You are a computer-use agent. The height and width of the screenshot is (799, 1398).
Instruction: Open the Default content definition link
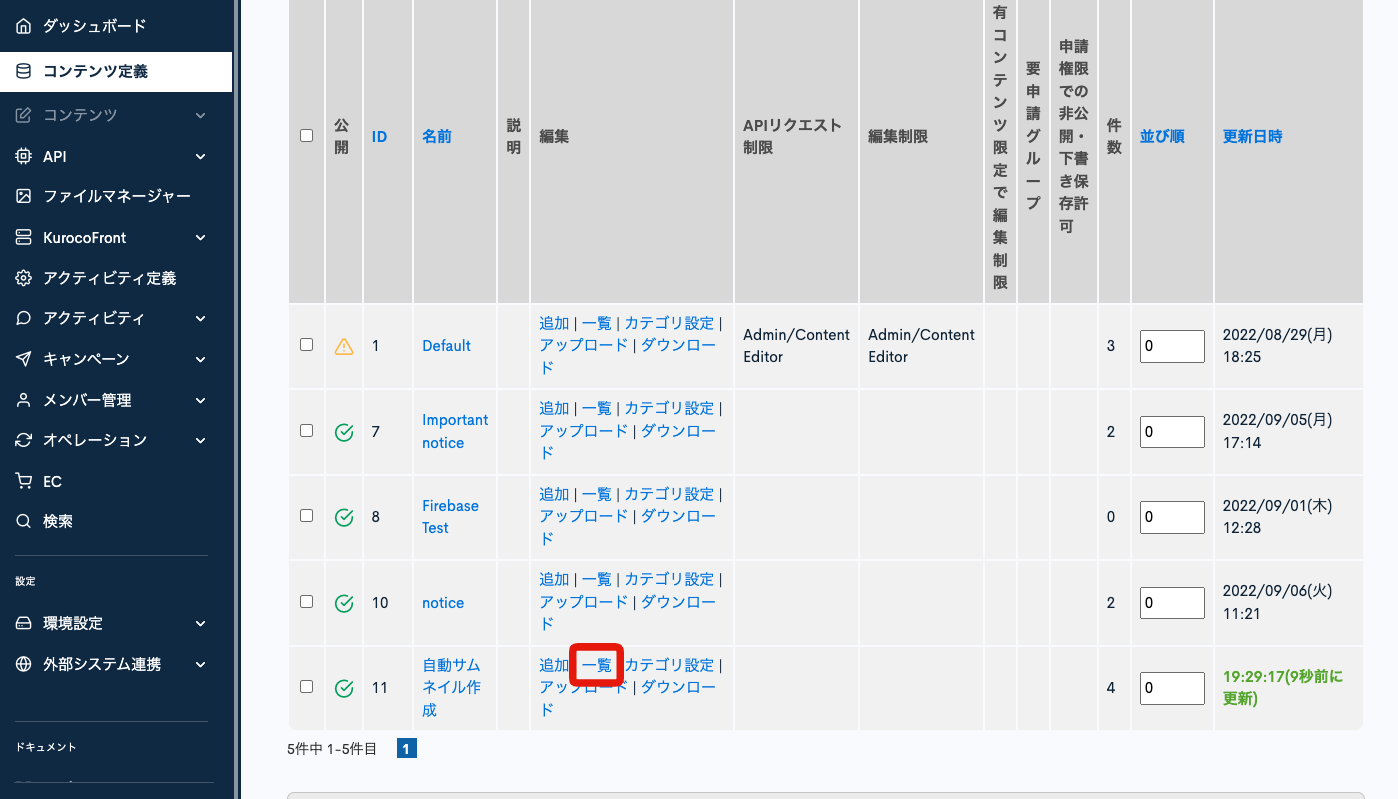446,346
